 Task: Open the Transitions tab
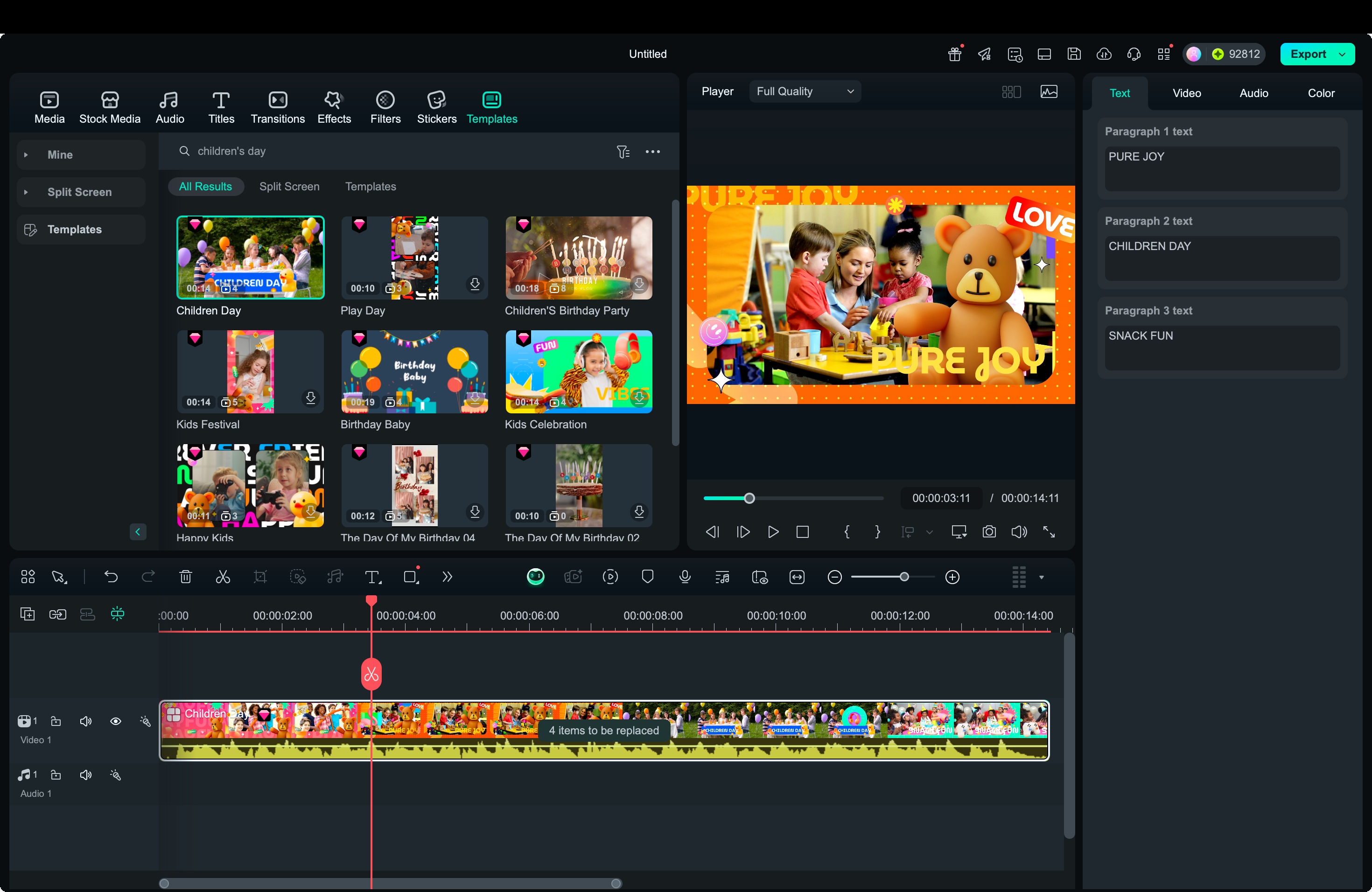click(x=277, y=107)
